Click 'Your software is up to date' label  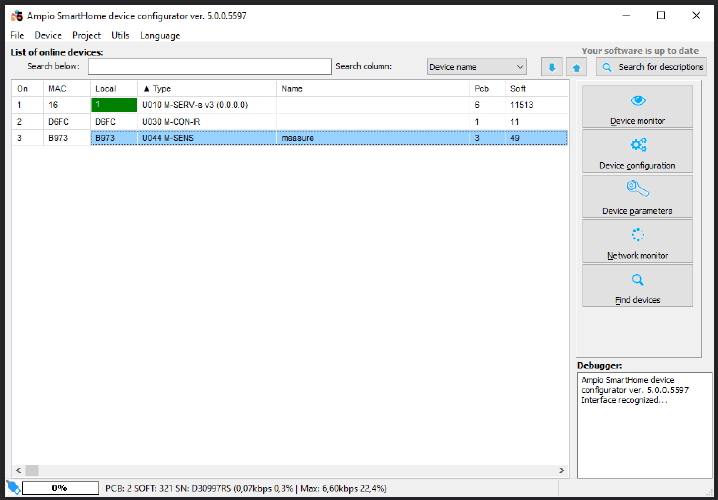point(640,51)
